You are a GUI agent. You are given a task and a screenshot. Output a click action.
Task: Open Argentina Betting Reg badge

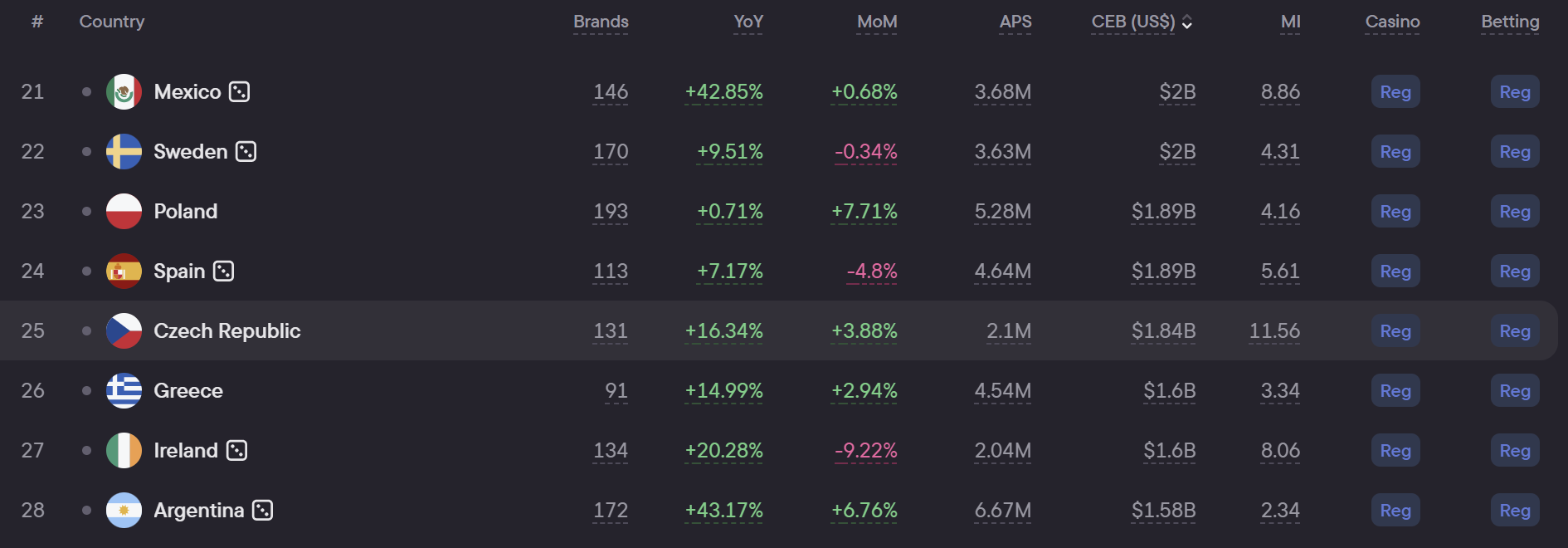1515,511
